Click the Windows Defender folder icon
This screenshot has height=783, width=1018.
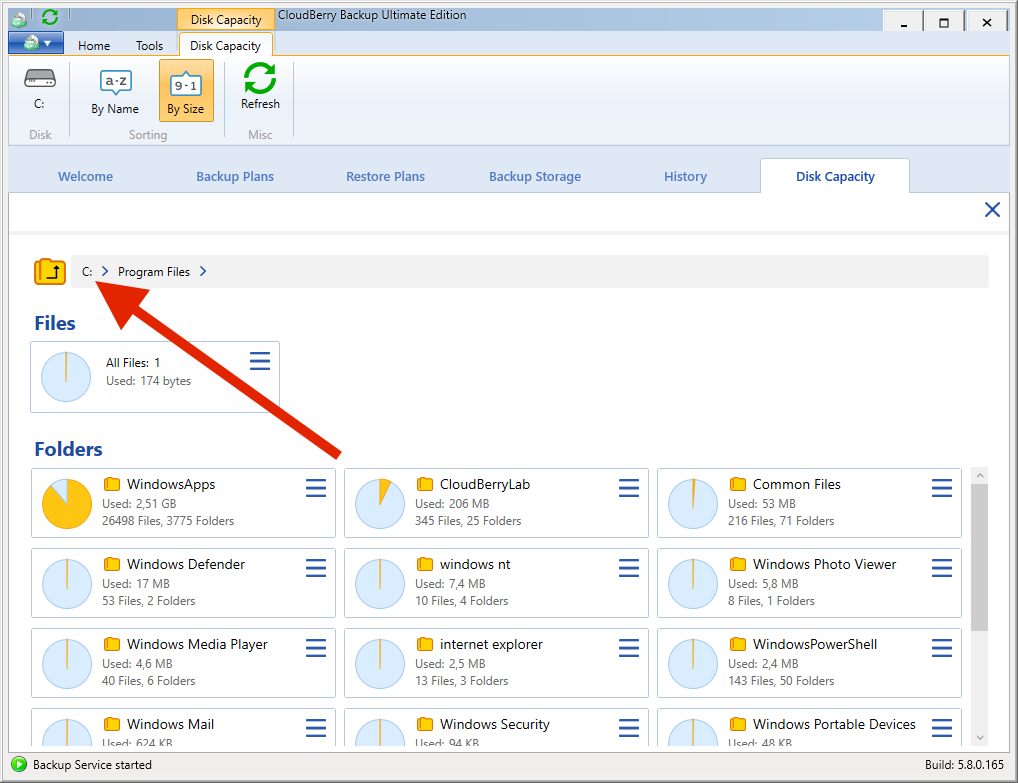pos(112,564)
